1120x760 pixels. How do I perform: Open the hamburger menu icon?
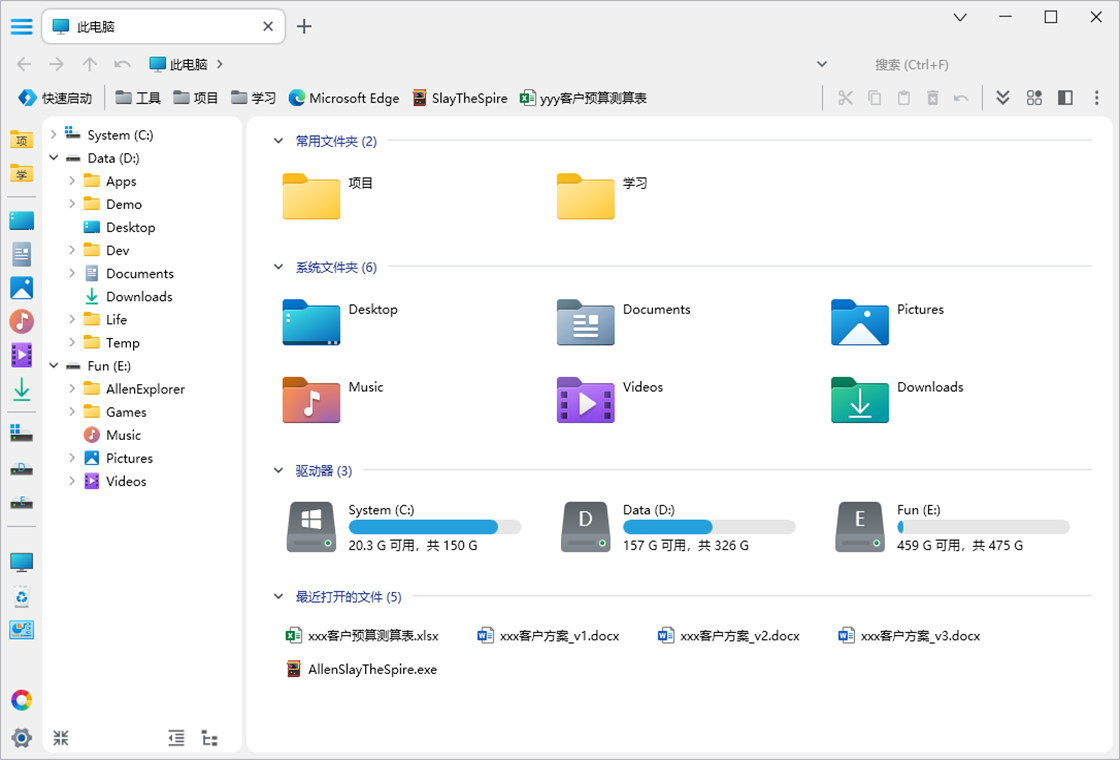point(21,26)
